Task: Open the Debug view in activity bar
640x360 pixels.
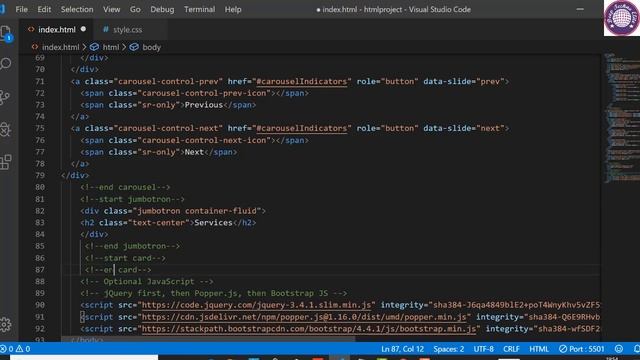Action: pos(5,129)
